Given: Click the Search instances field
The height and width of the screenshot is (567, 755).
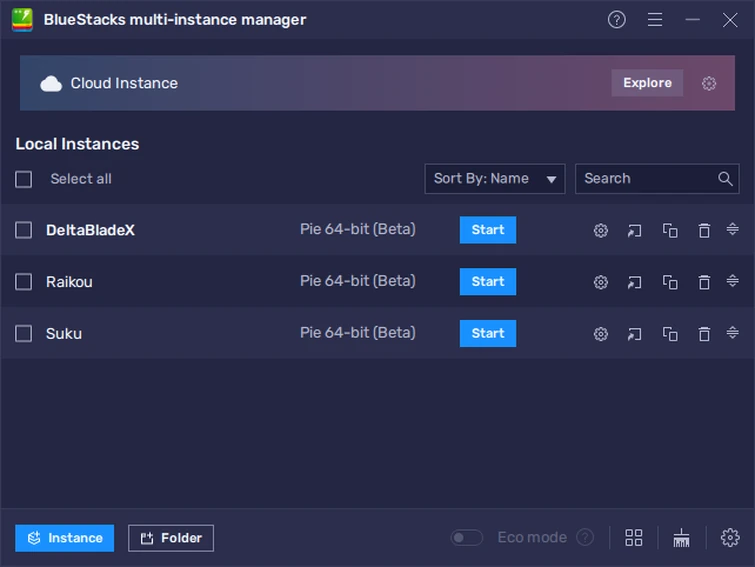Looking at the screenshot, I should click(647, 179).
